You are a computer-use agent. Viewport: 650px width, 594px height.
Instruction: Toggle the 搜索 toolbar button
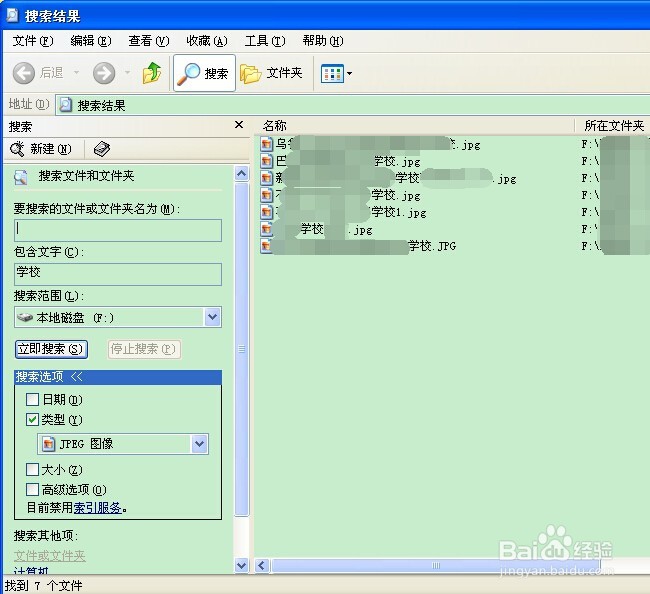[x=204, y=73]
